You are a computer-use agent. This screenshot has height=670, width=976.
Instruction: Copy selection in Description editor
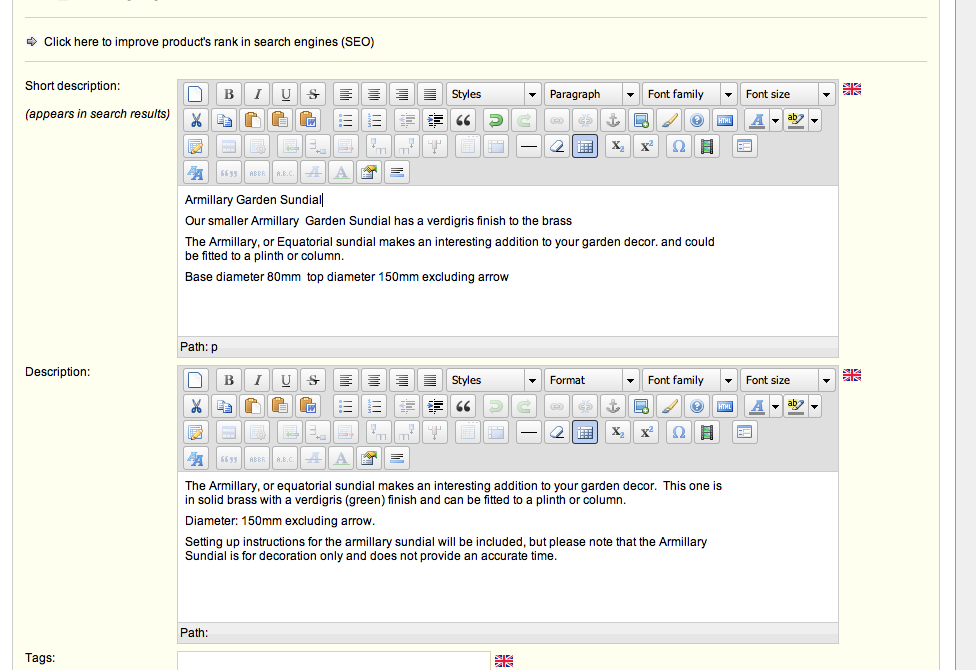224,406
